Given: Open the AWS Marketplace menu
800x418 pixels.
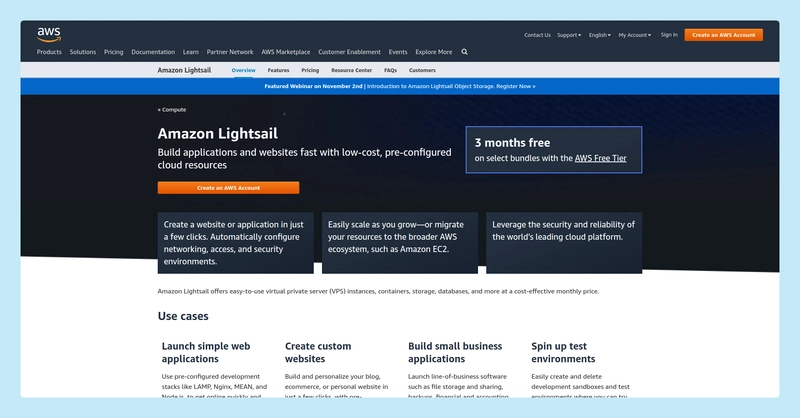Looking at the screenshot, I should click(x=286, y=52).
